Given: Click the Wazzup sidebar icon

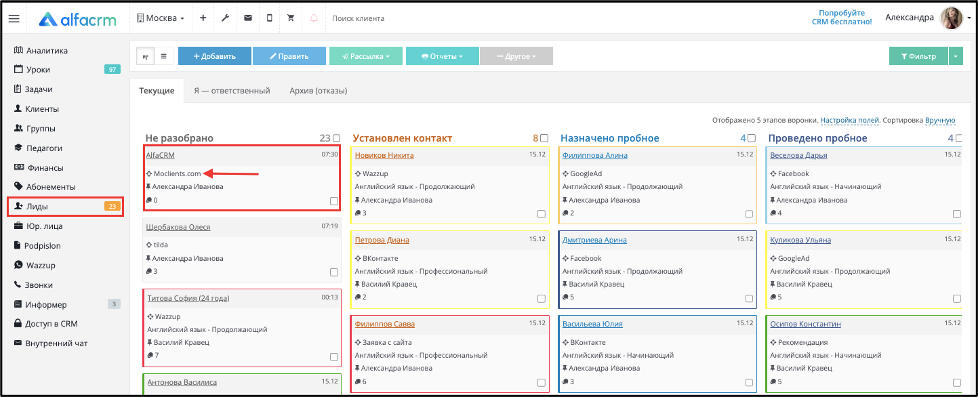Looking at the screenshot, I should pyautogui.click(x=18, y=265).
